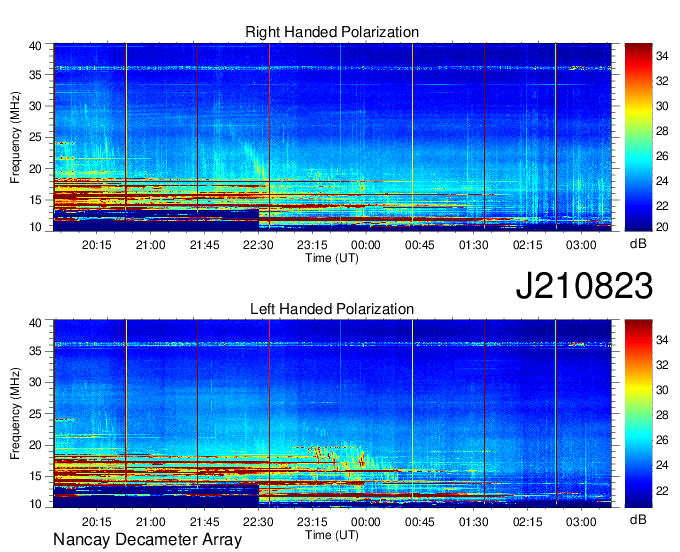Viewport: 680px width, 552px height.
Task: Click the 03:00 tick on the top time axis
Action: point(581,245)
